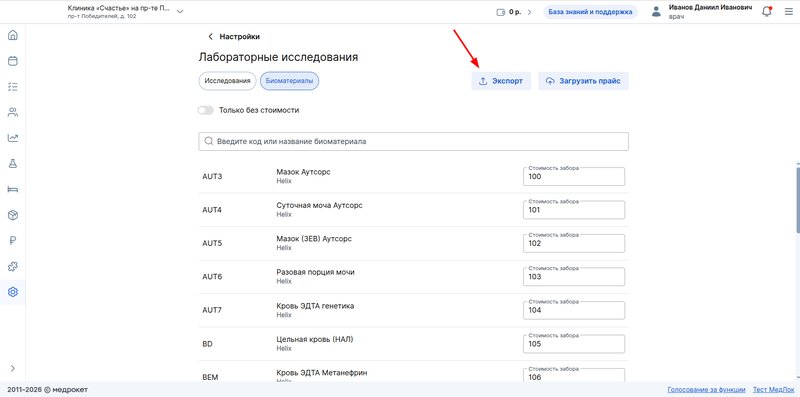Open the analytics chart icon in sidebar
Screen dimensions: 800x397
click(x=13, y=138)
